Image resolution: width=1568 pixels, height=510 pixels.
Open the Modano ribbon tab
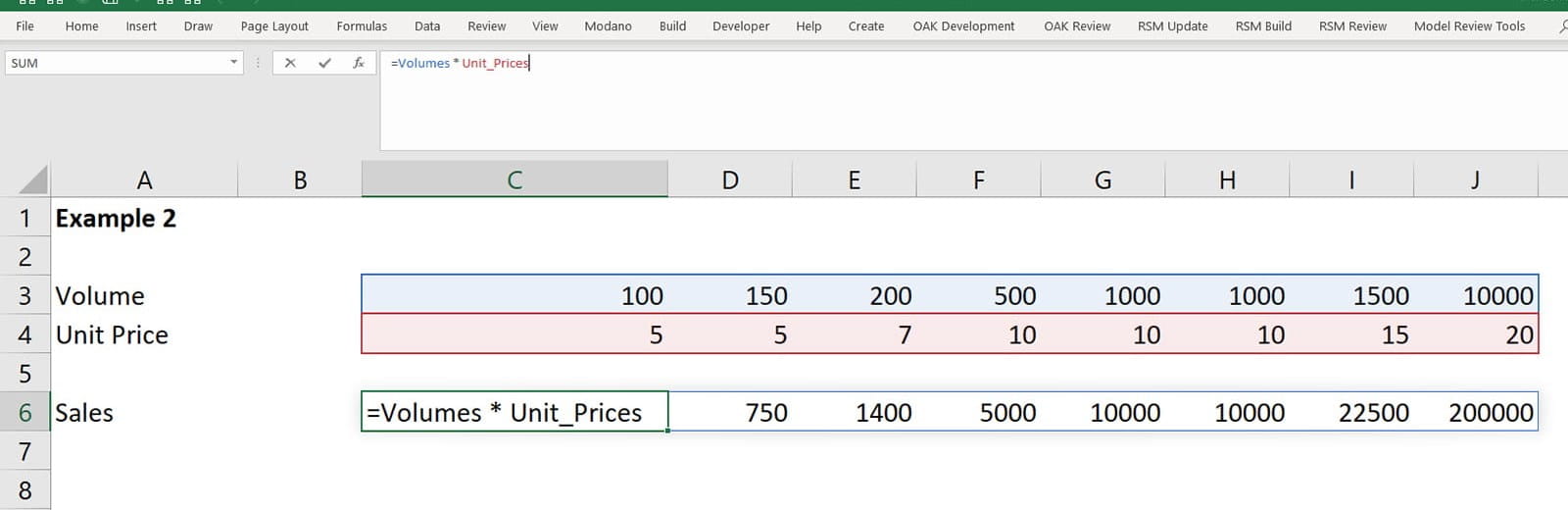coord(608,26)
